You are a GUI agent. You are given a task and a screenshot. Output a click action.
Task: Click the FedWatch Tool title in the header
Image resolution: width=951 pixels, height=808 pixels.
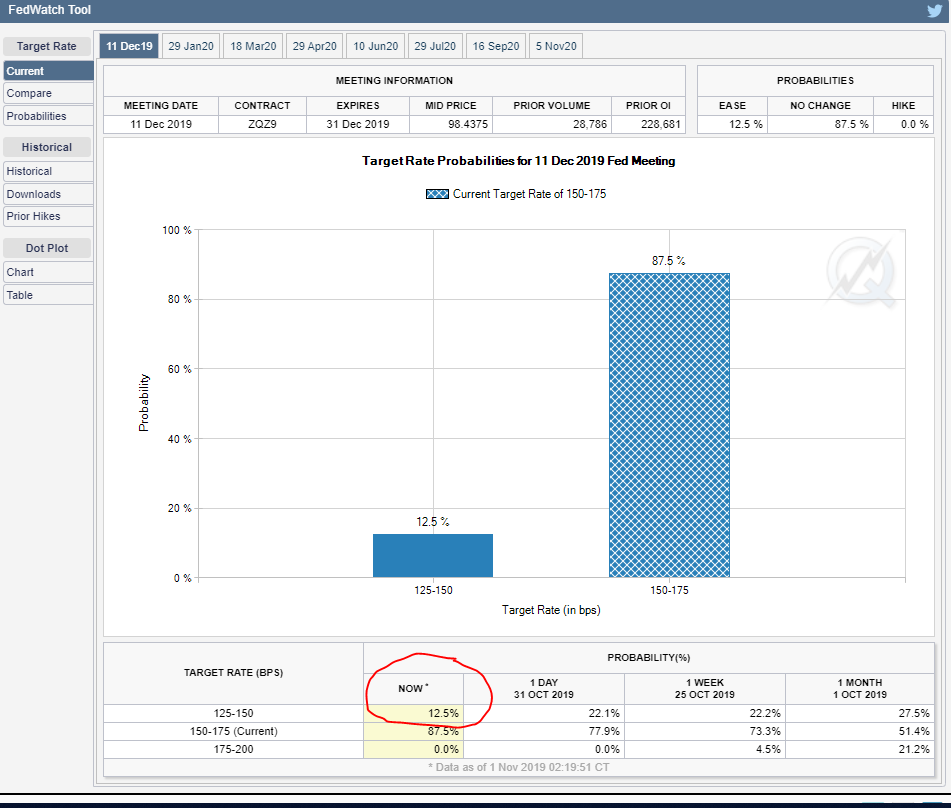pyautogui.click(x=49, y=10)
